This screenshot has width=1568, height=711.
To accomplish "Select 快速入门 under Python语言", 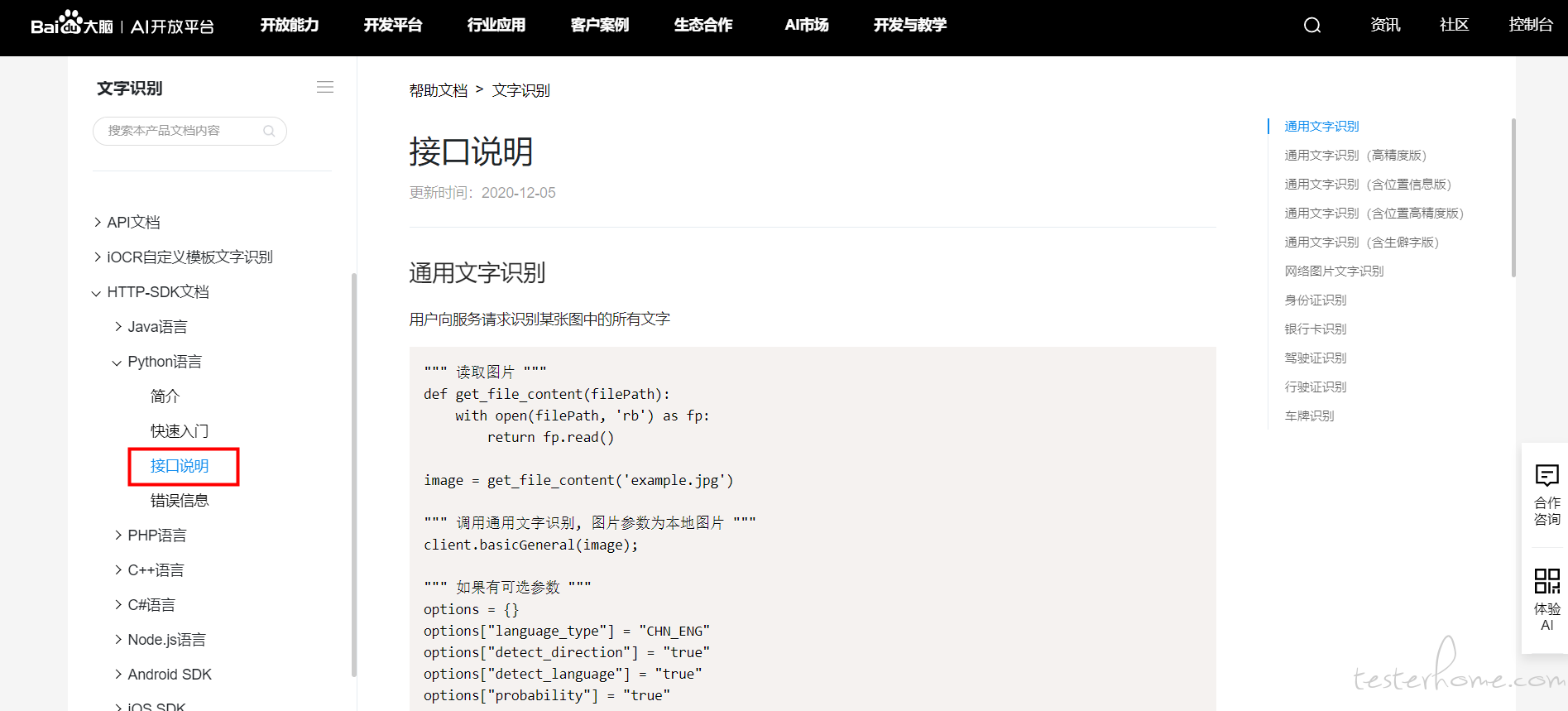I will [x=180, y=431].
